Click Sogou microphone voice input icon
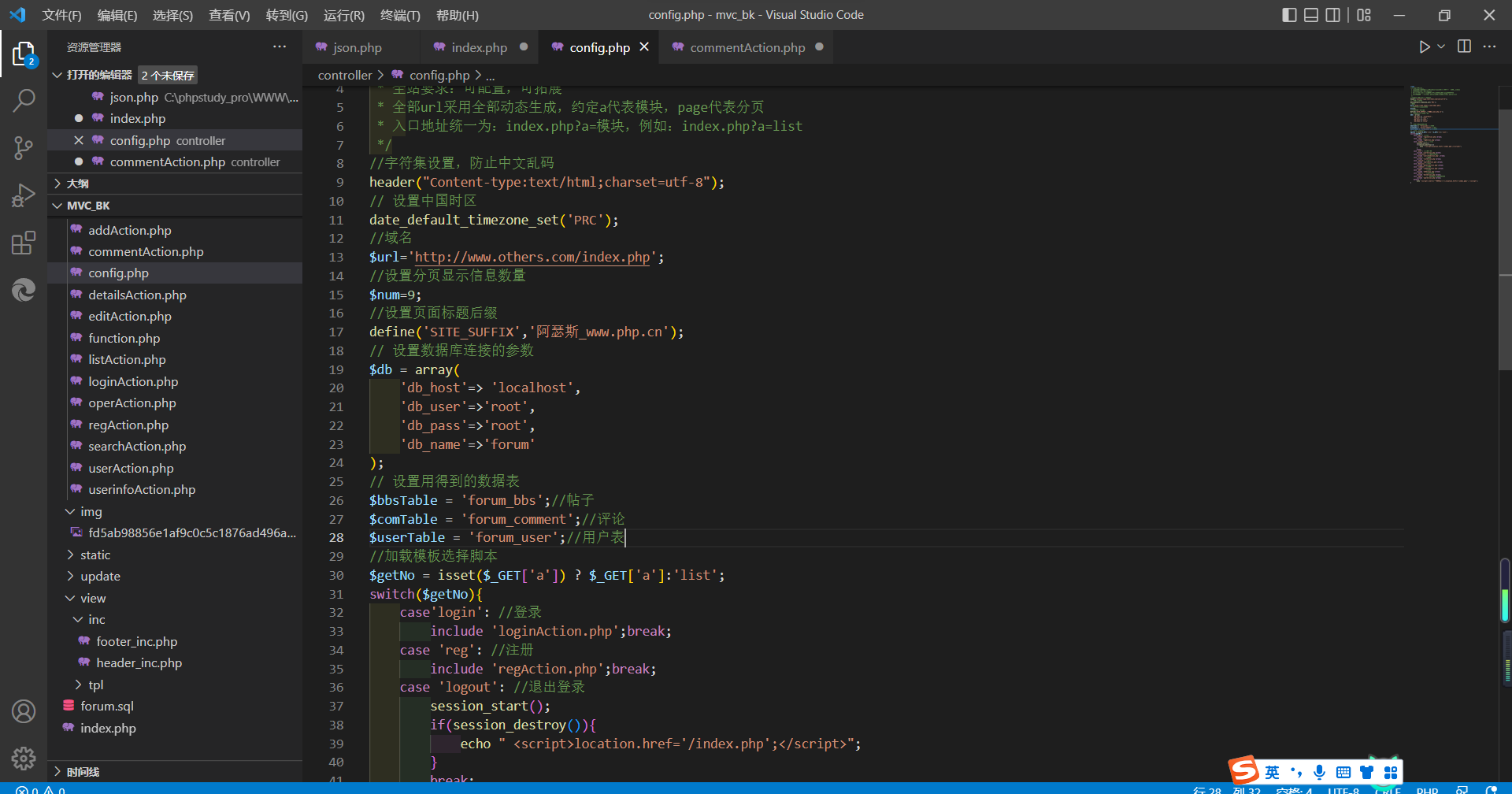 click(1319, 772)
